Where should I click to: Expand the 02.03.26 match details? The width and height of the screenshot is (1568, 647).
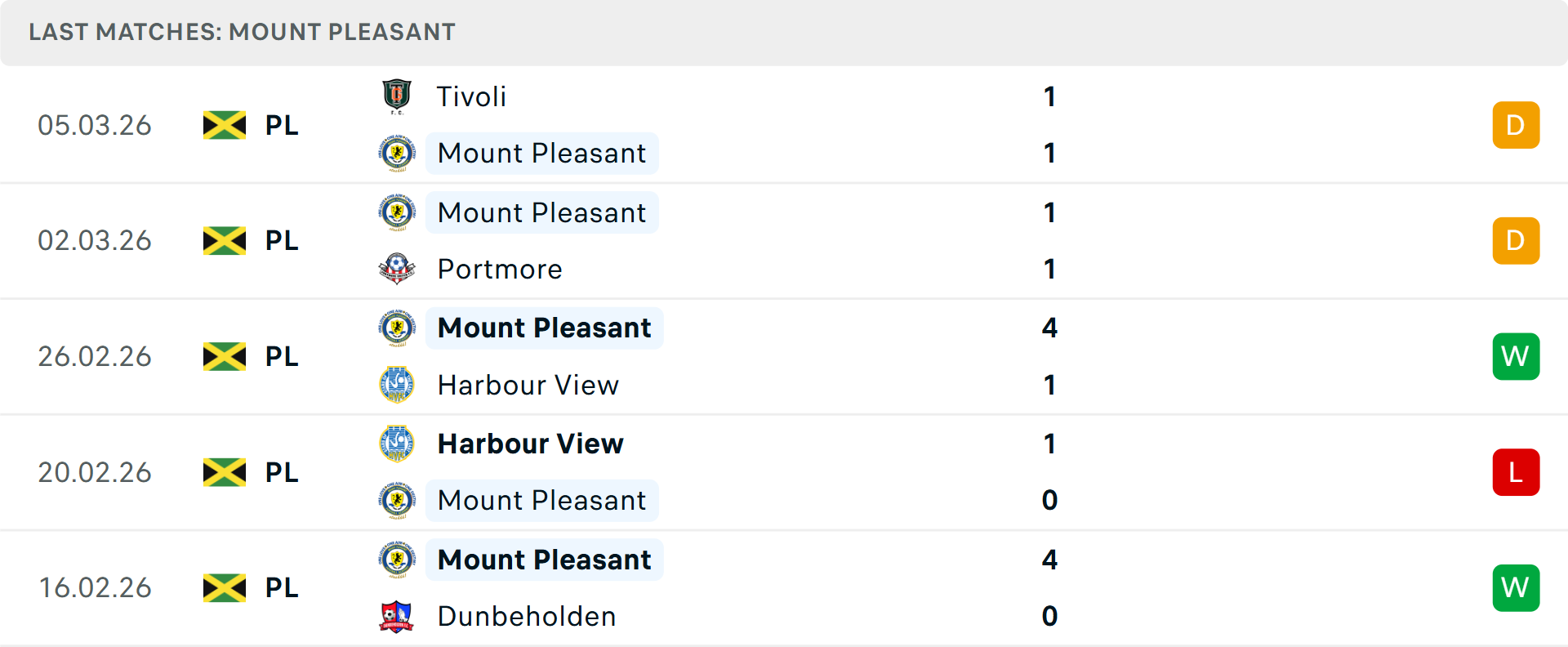click(784, 241)
